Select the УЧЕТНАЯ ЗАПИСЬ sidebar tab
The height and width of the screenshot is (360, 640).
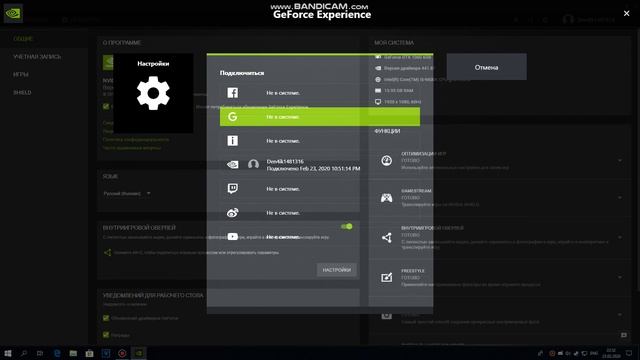click(37, 57)
